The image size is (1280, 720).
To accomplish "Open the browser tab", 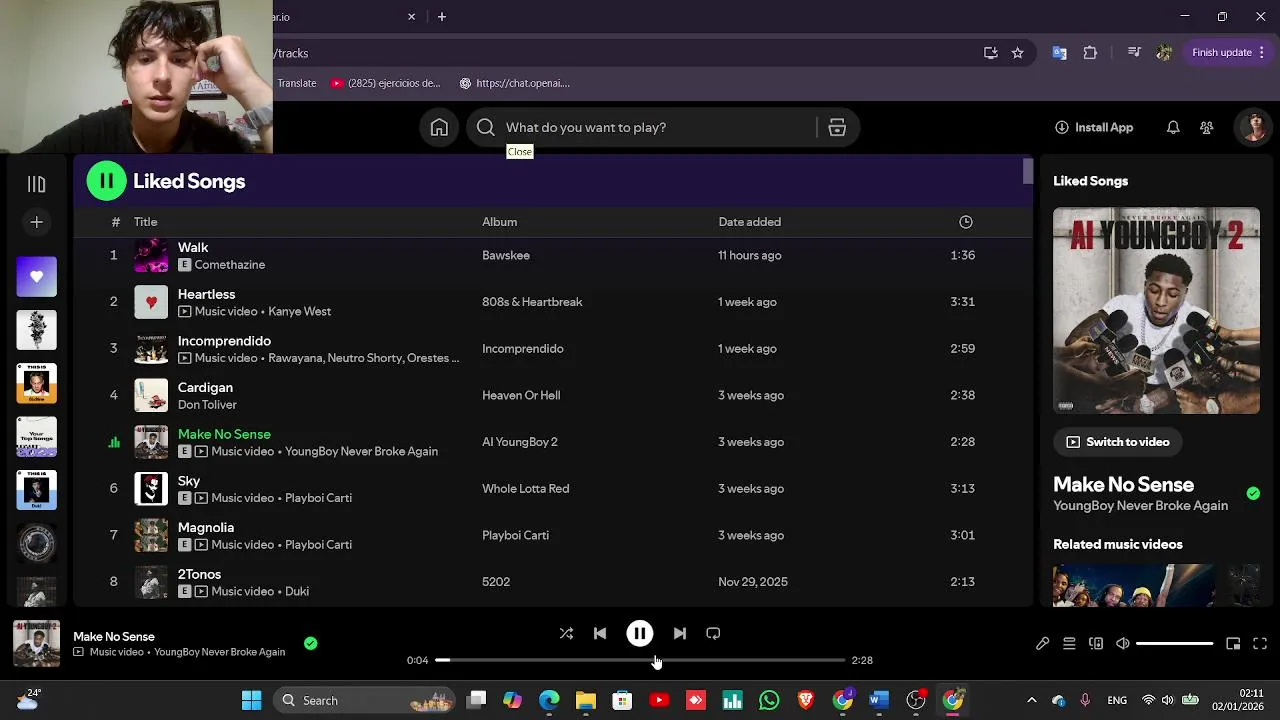I will (x=346, y=17).
